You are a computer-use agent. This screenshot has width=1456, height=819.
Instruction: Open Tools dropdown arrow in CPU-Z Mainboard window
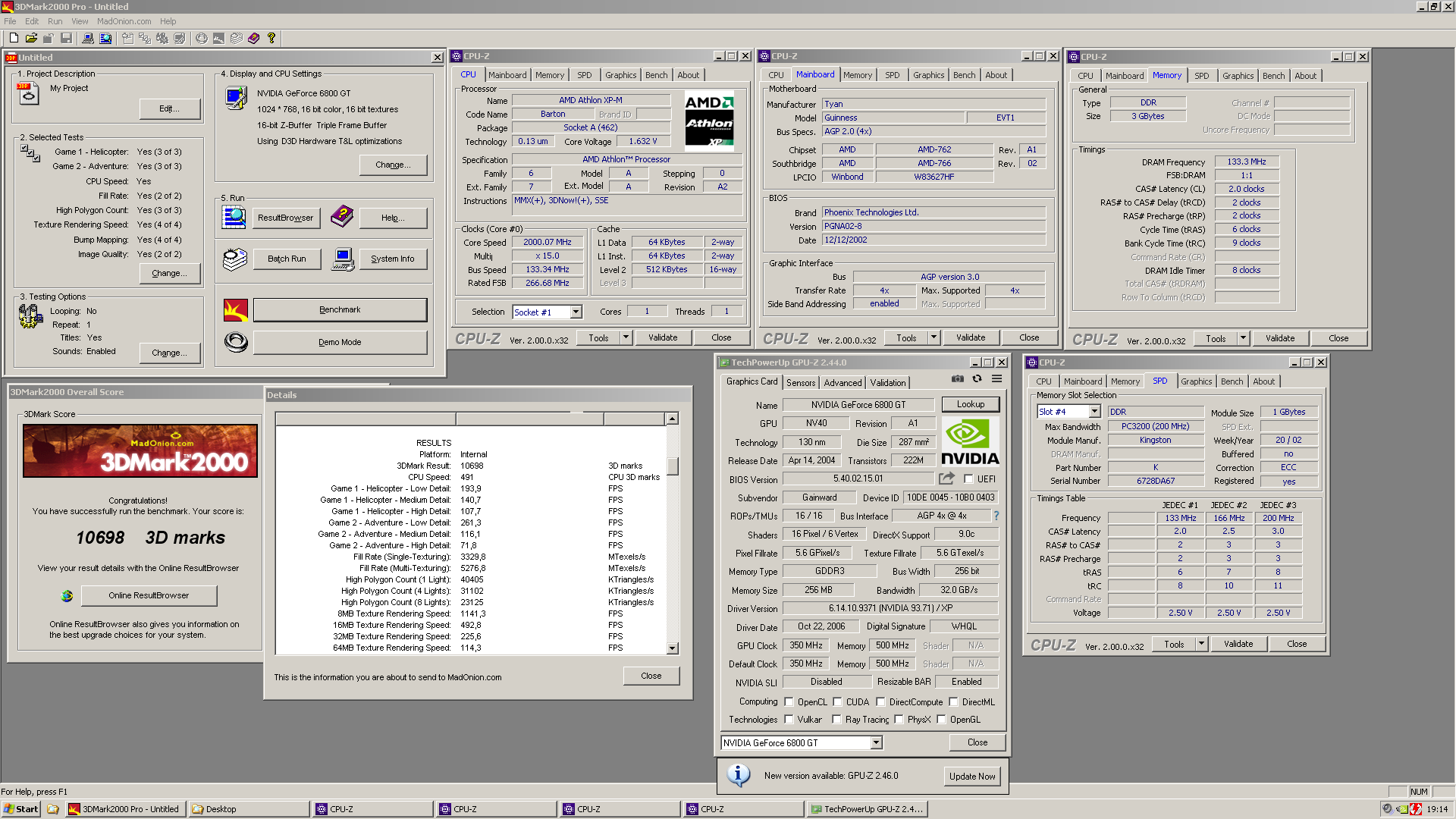(934, 337)
